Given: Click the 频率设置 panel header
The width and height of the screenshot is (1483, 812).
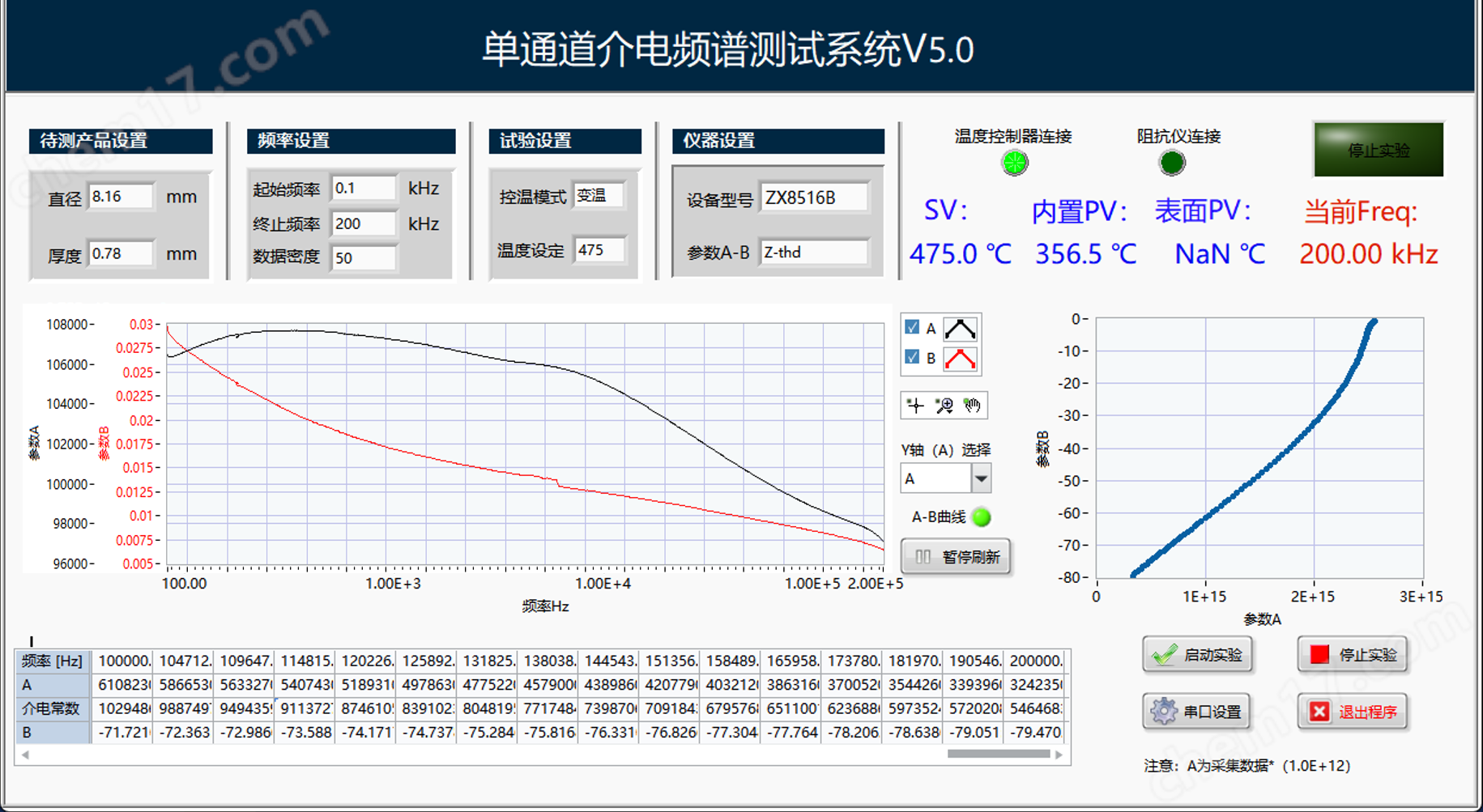Looking at the screenshot, I should point(350,140).
